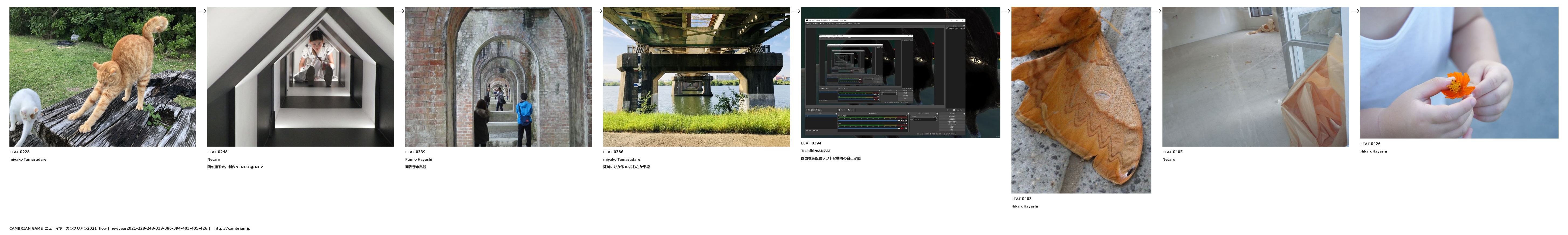Open the http://cambrian.jp footer link
This screenshot has width=1568, height=235.
[x=232, y=228]
